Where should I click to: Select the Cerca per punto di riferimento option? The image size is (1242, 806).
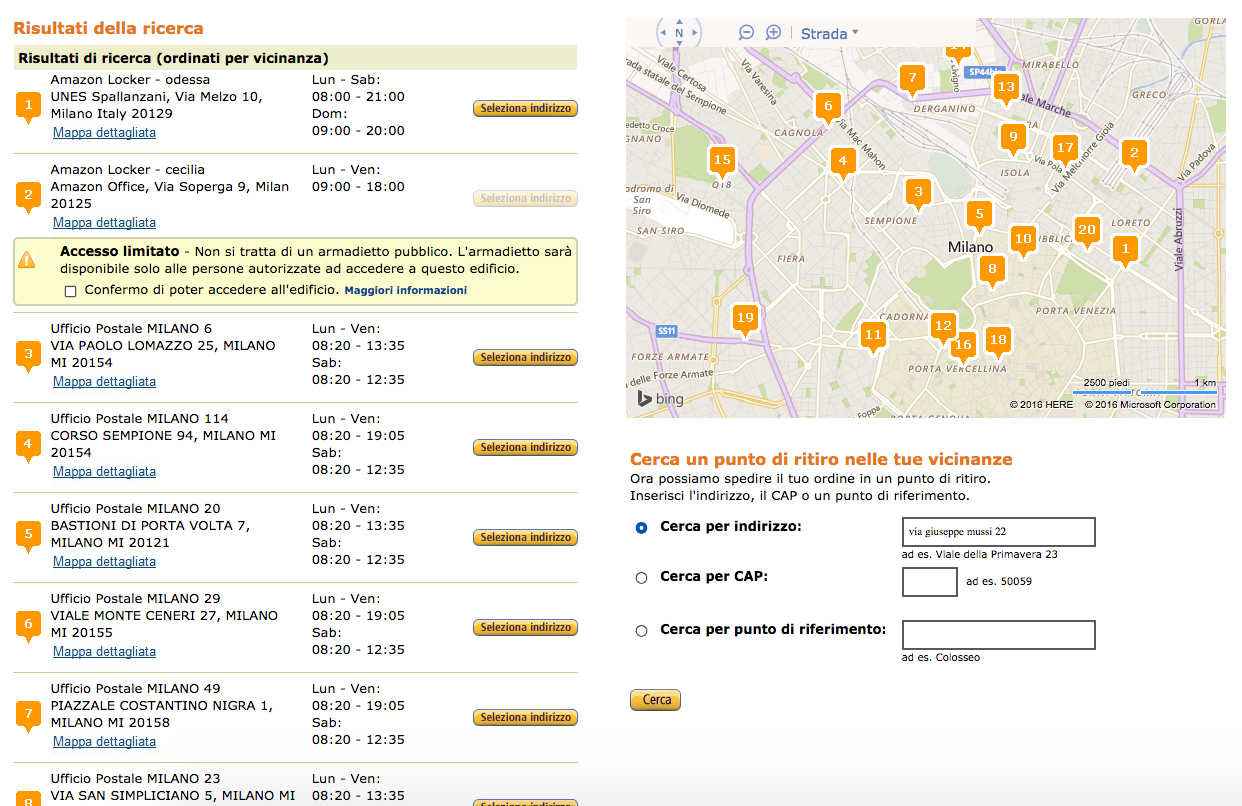point(641,629)
